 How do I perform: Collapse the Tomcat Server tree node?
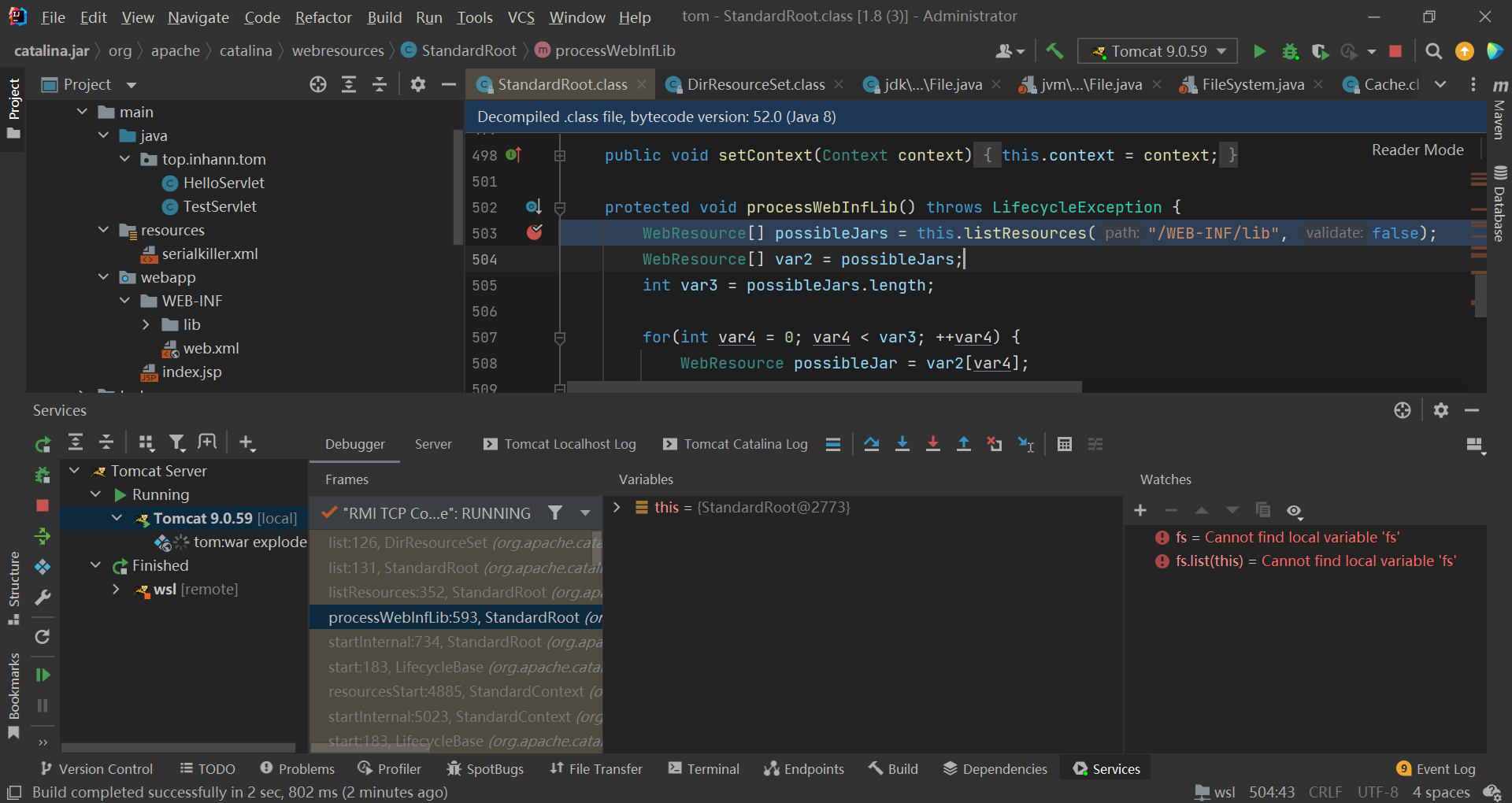75,471
